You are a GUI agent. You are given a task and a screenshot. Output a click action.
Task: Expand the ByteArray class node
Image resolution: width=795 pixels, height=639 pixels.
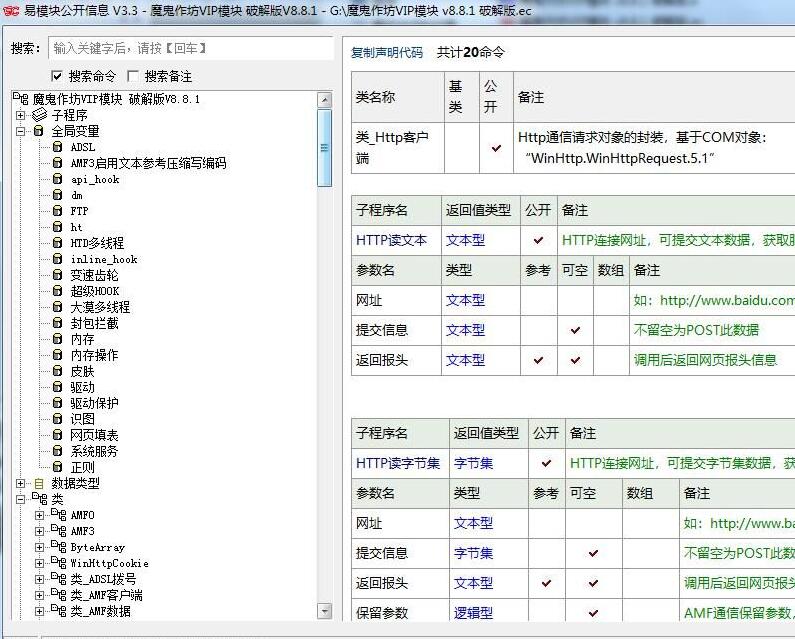[39, 547]
